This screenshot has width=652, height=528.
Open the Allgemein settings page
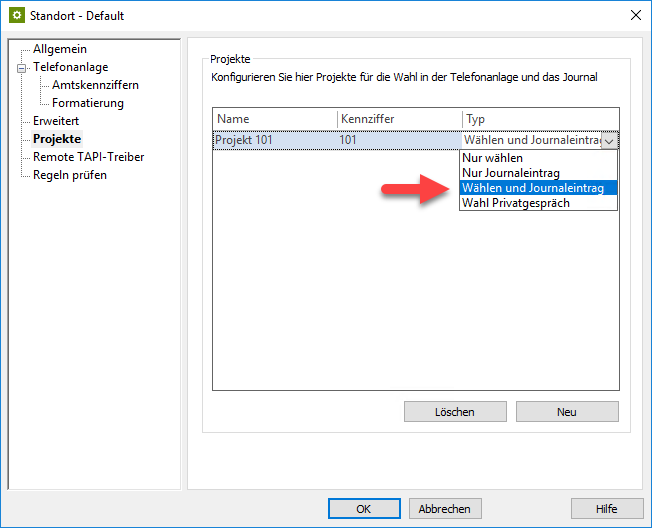[59, 49]
